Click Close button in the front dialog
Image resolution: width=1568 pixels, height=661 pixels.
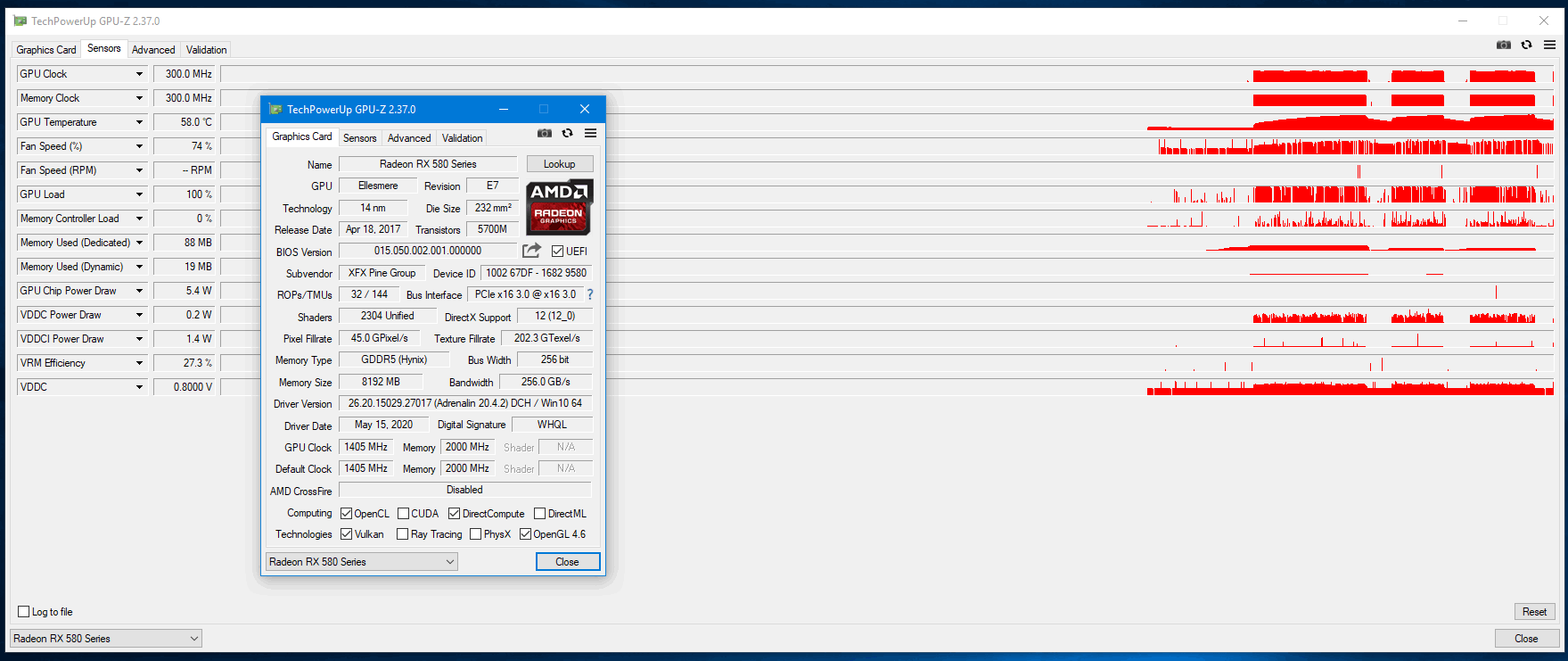point(568,562)
